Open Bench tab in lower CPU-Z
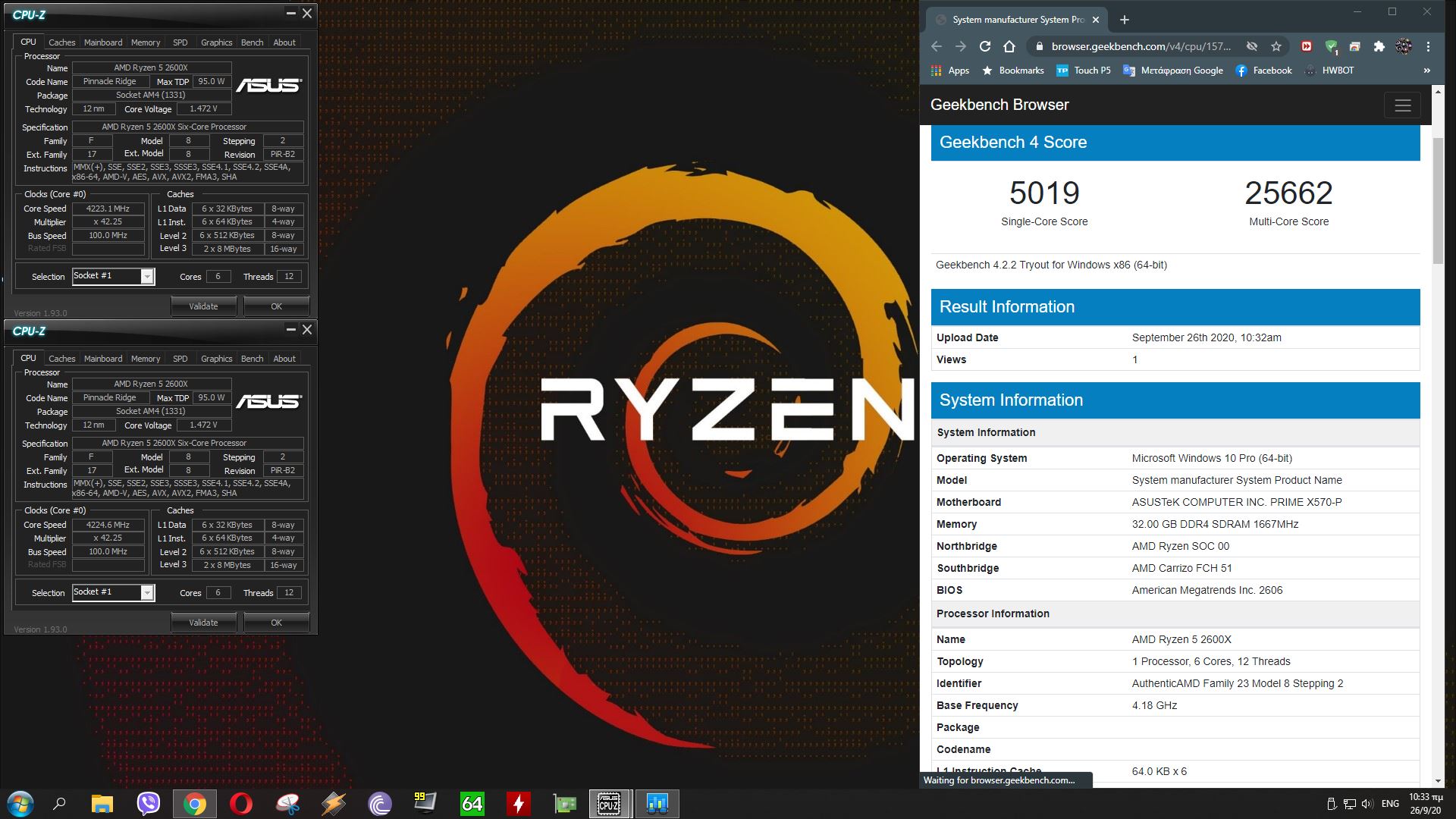1456x819 pixels. 252,359
